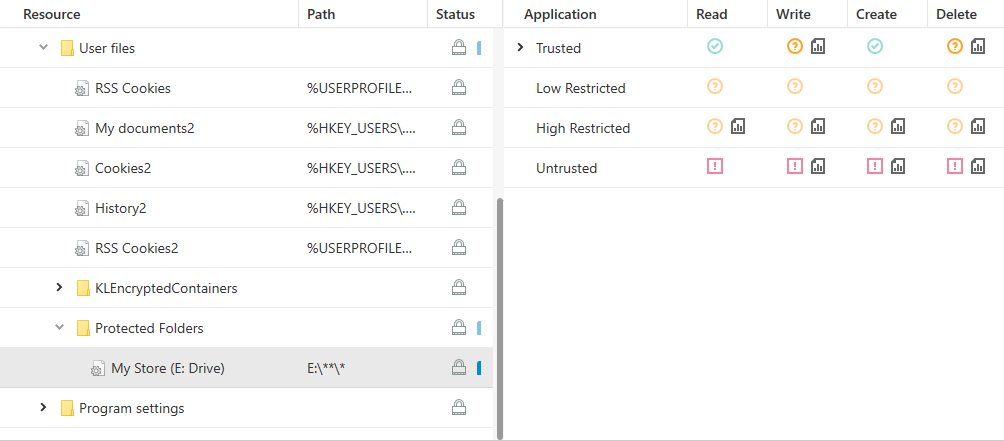Screen dimensions: 1004x441
Task: Click the Resource column header
Action: tap(52, 14)
